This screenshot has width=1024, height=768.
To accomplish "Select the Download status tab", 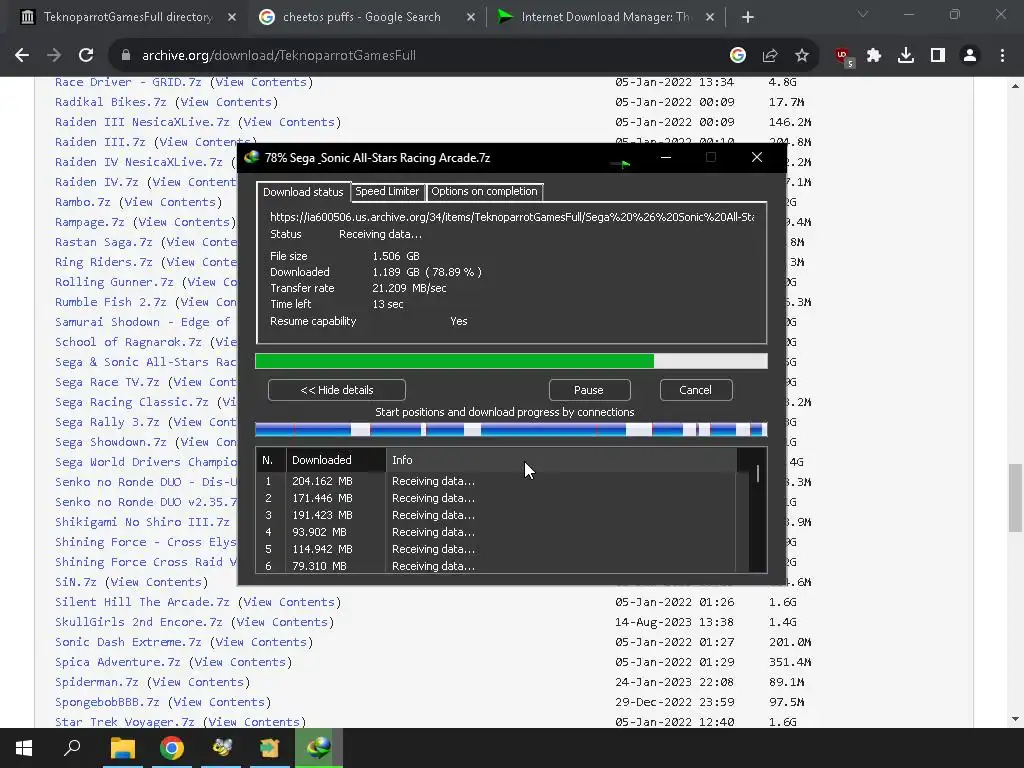I will [x=303, y=191].
